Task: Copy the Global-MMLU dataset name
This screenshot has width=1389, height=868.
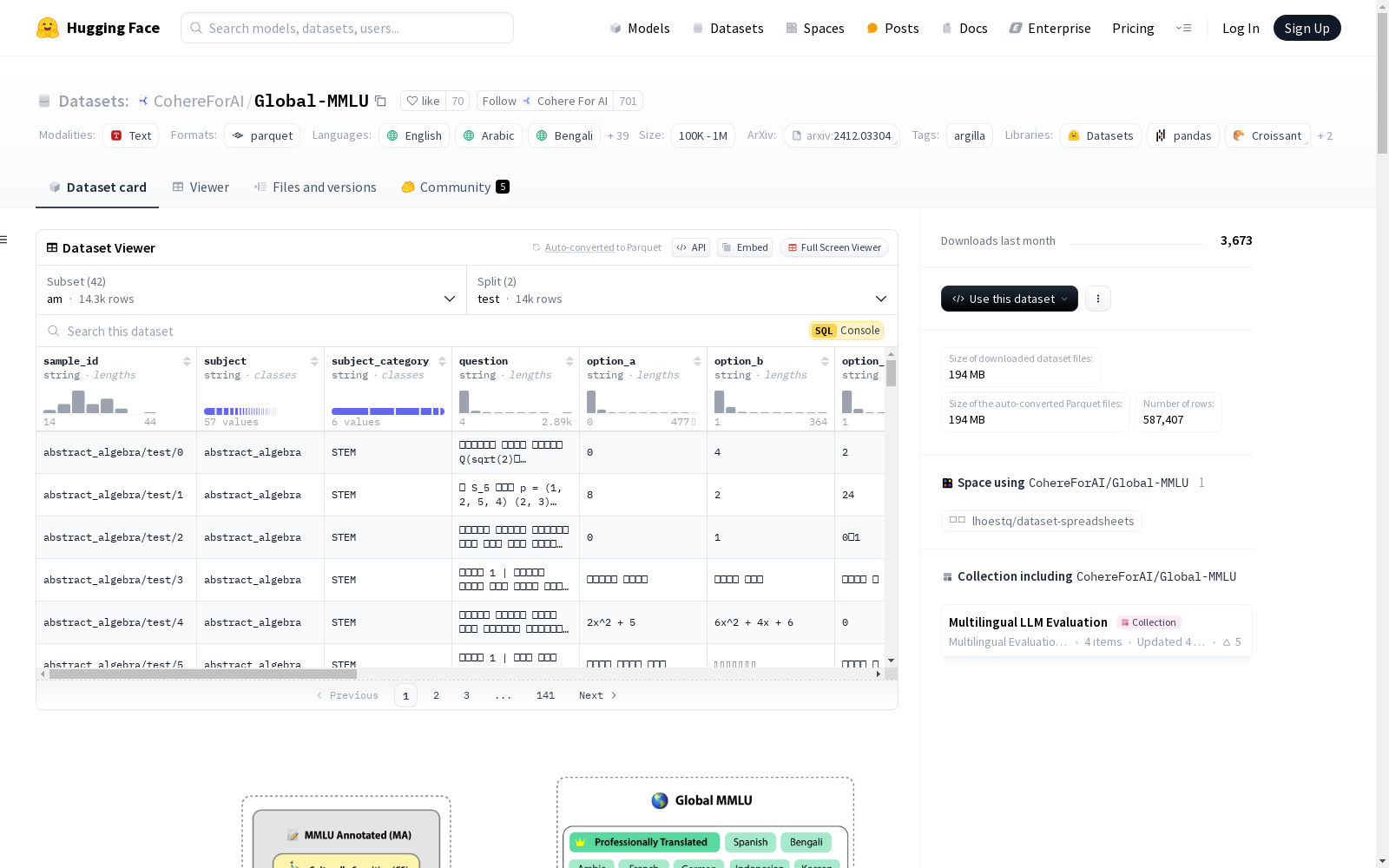Action: tap(380, 101)
